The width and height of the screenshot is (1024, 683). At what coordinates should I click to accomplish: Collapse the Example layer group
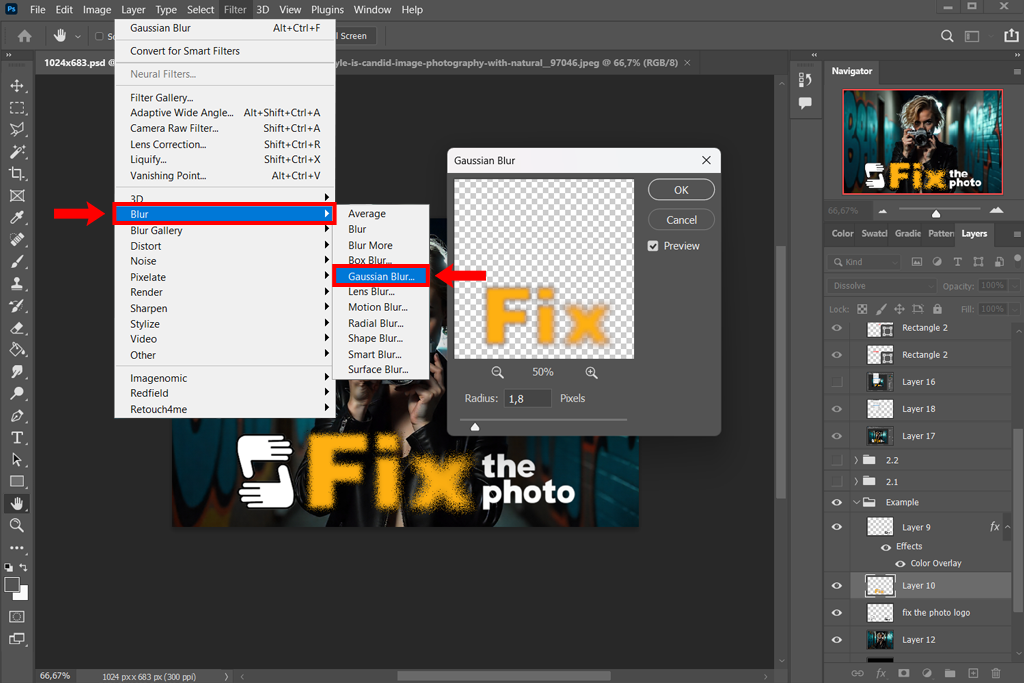[x=856, y=502]
